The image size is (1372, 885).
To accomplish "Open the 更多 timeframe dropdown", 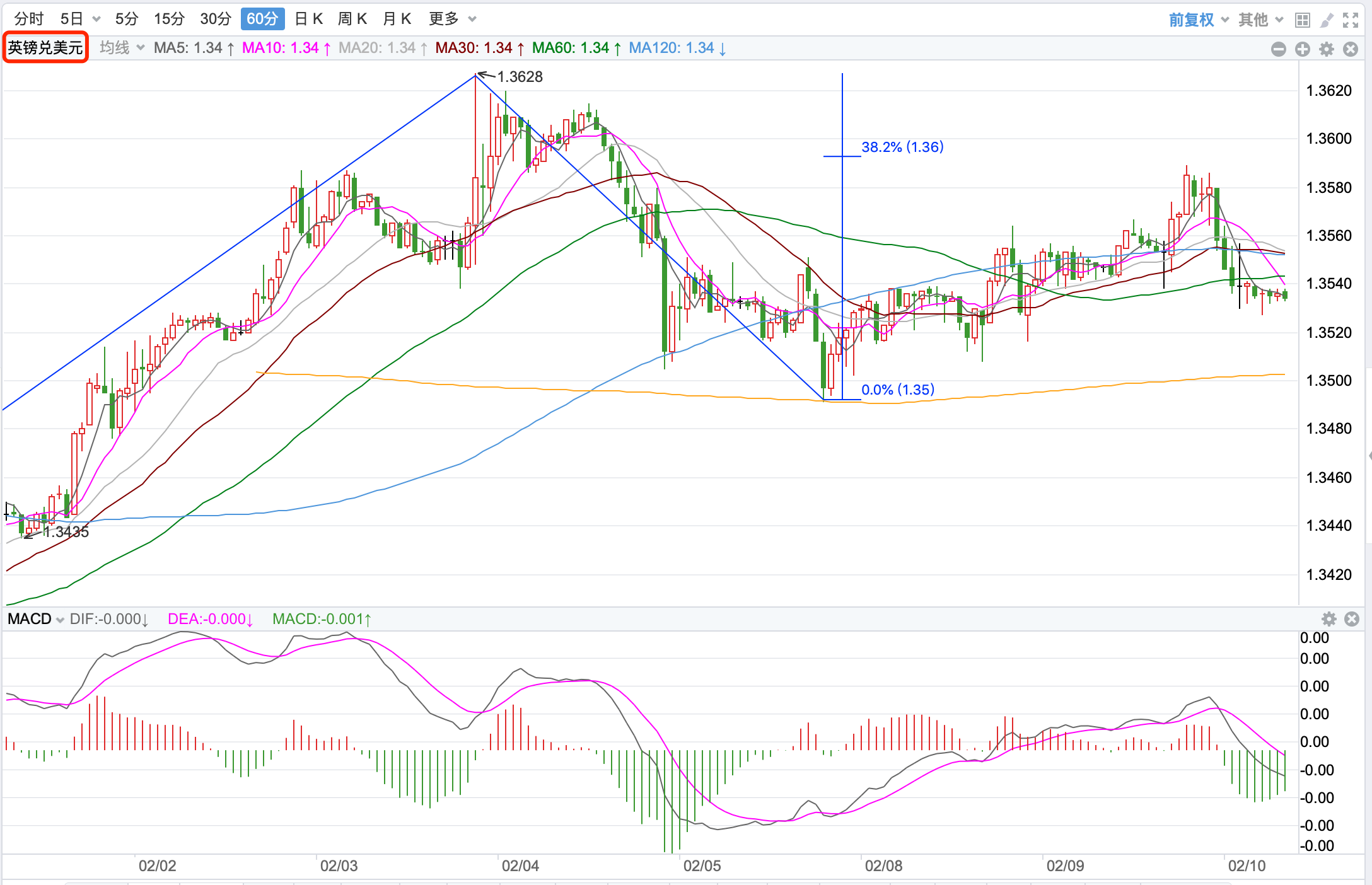I will [x=452, y=19].
